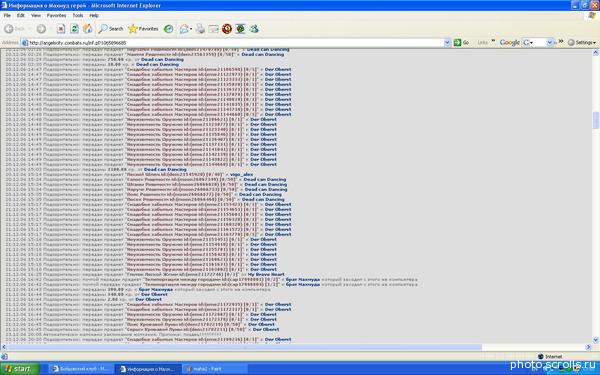Open Messenger with the last toolbar icon

(x=254, y=29)
